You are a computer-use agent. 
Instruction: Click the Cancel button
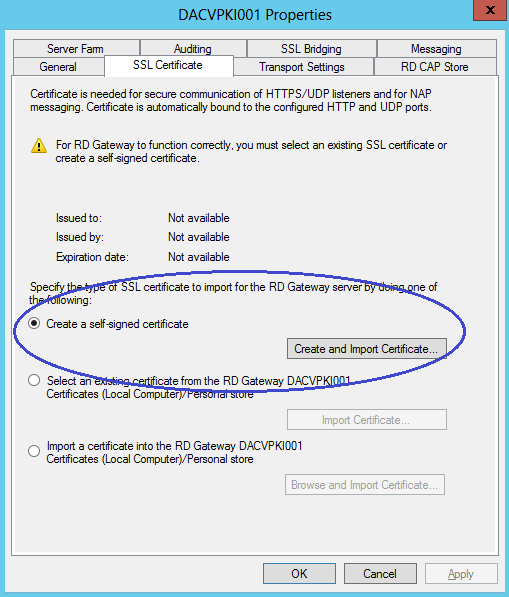[380, 573]
